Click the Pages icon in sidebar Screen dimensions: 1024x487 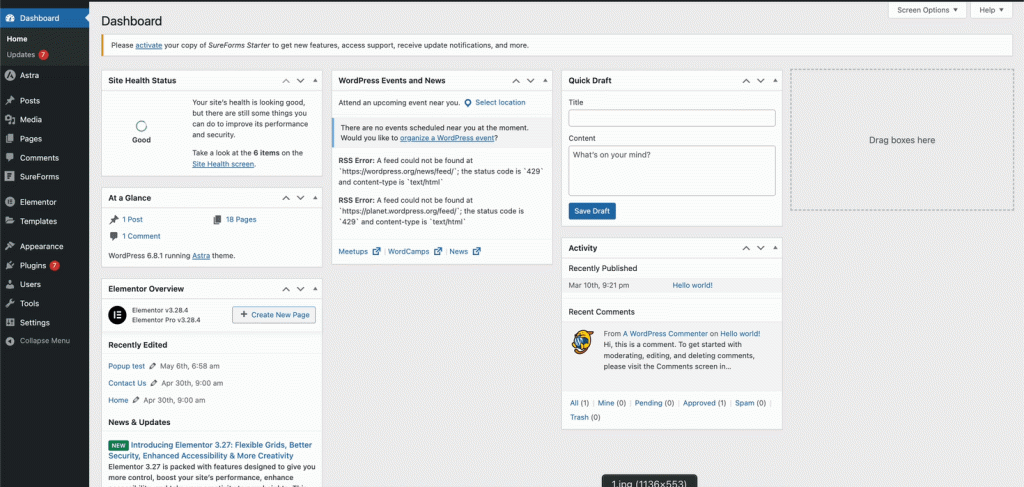10,139
